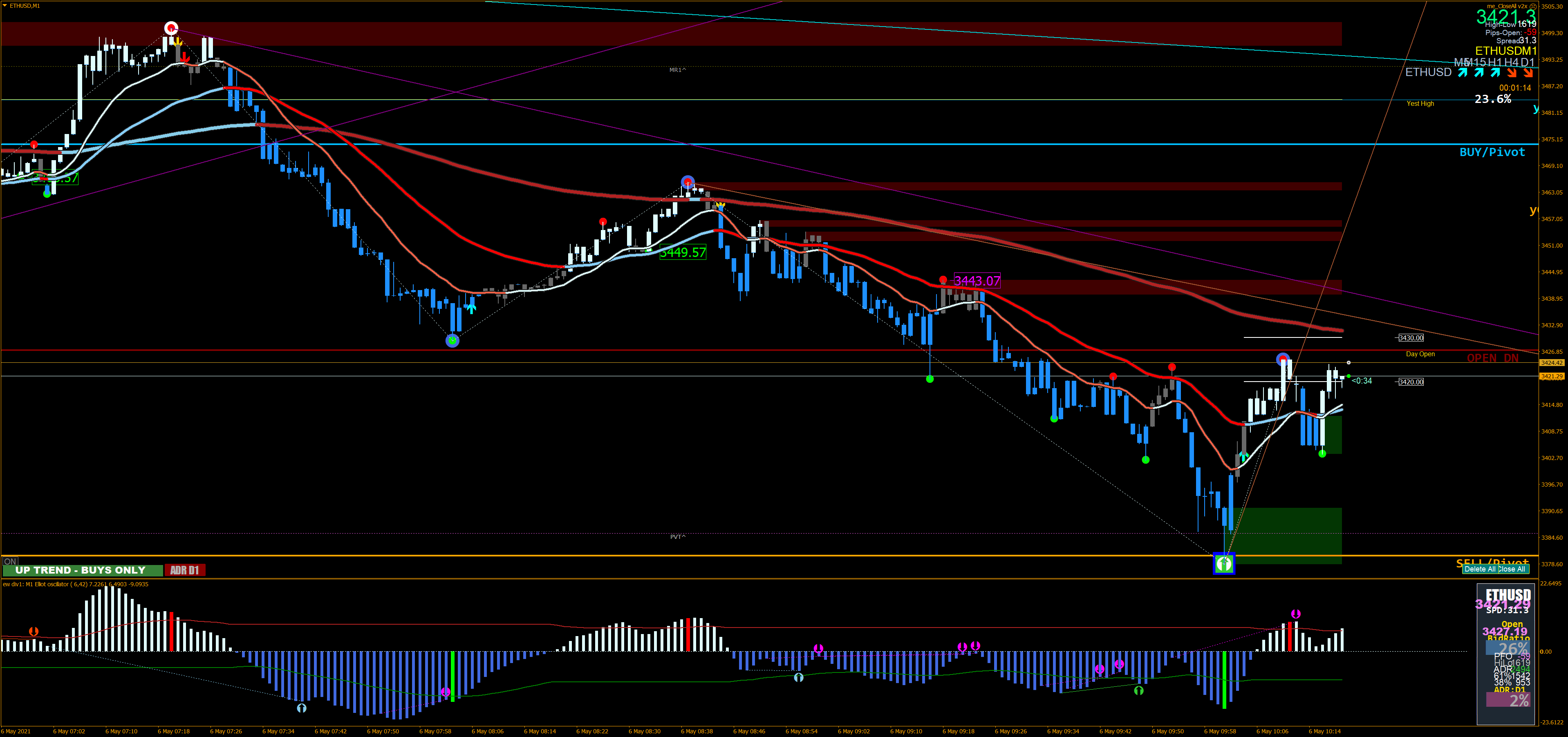Click the M5 cyan up-arrow trend icon

(x=1463, y=72)
